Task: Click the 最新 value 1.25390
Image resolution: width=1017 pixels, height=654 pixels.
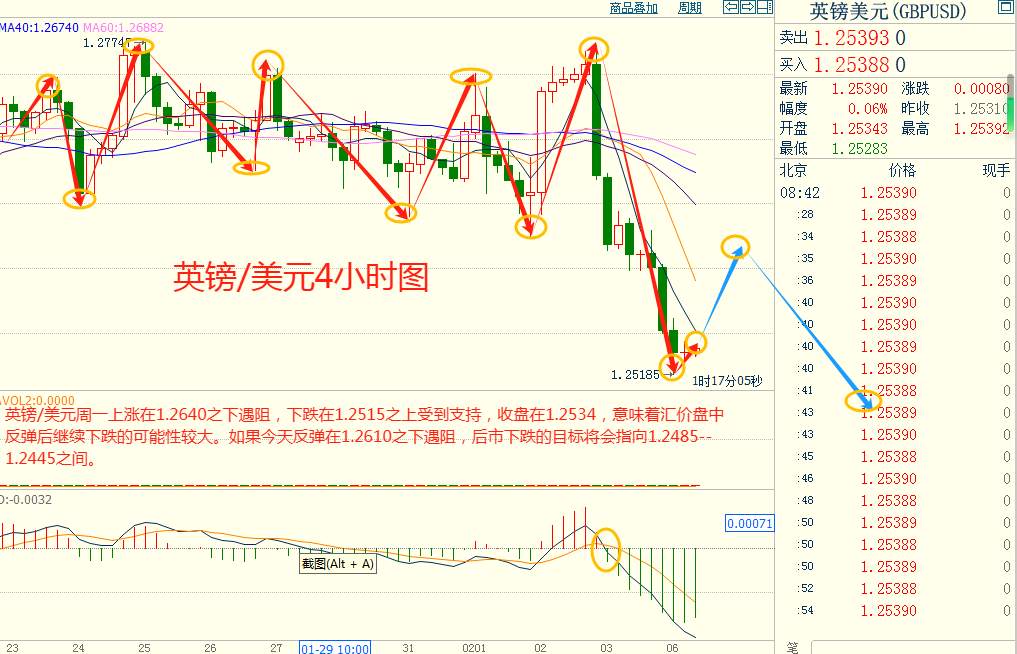Action: [859, 88]
